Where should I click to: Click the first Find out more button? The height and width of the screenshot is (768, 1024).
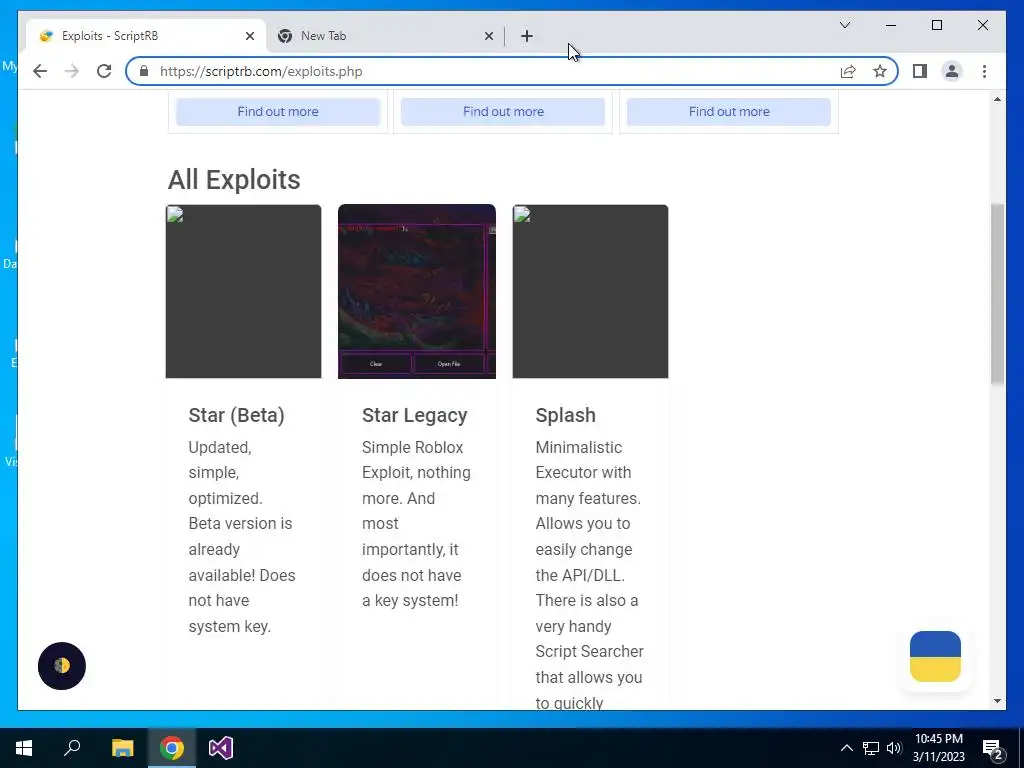[x=278, y=112]
